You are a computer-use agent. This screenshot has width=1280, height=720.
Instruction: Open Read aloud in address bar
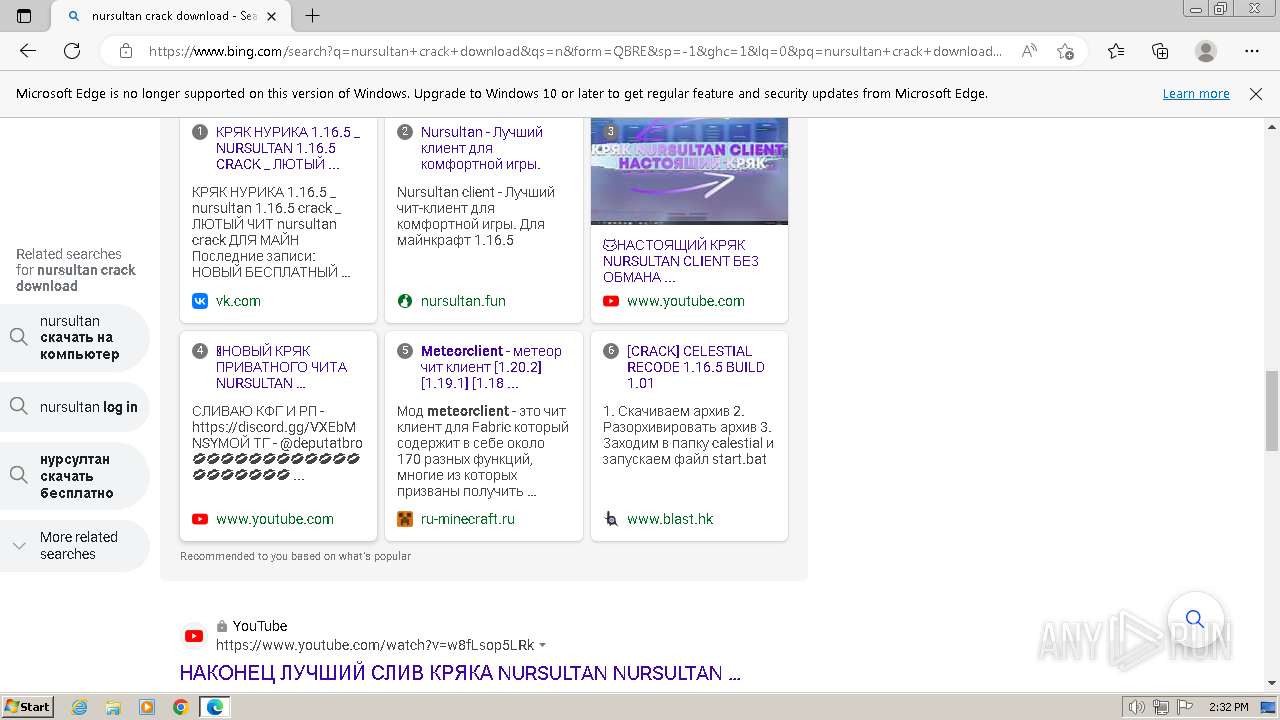click(x=1029, y=51)
